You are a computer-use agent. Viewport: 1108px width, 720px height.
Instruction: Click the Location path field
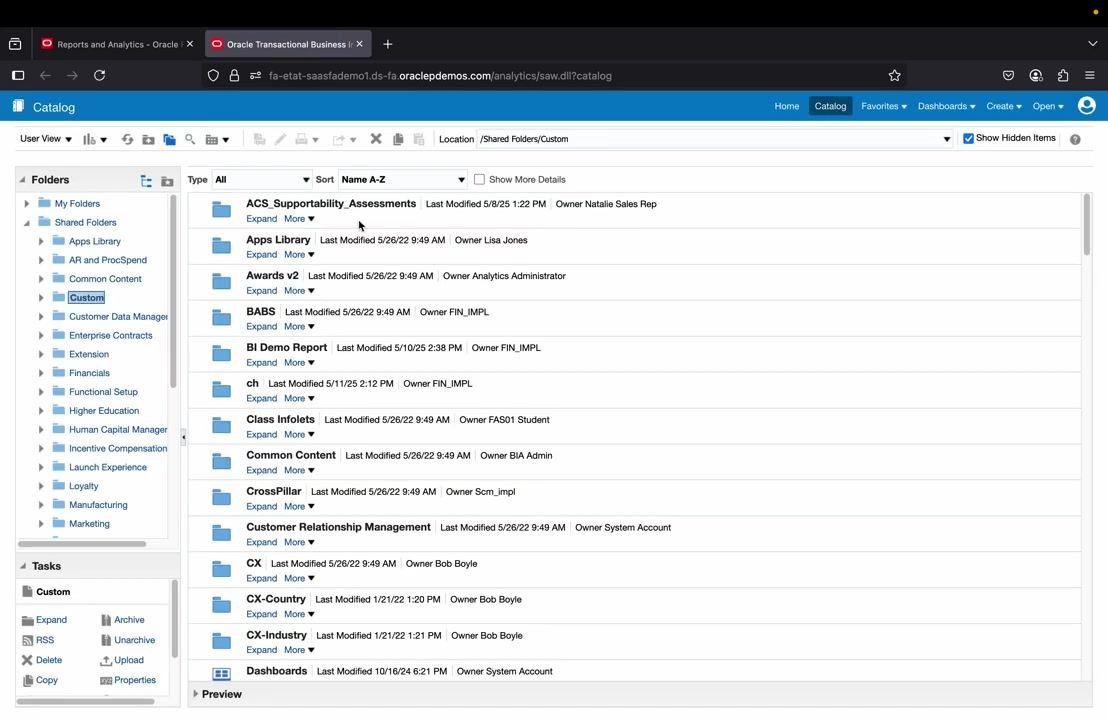pyautogui.click(x=714, y=139)
